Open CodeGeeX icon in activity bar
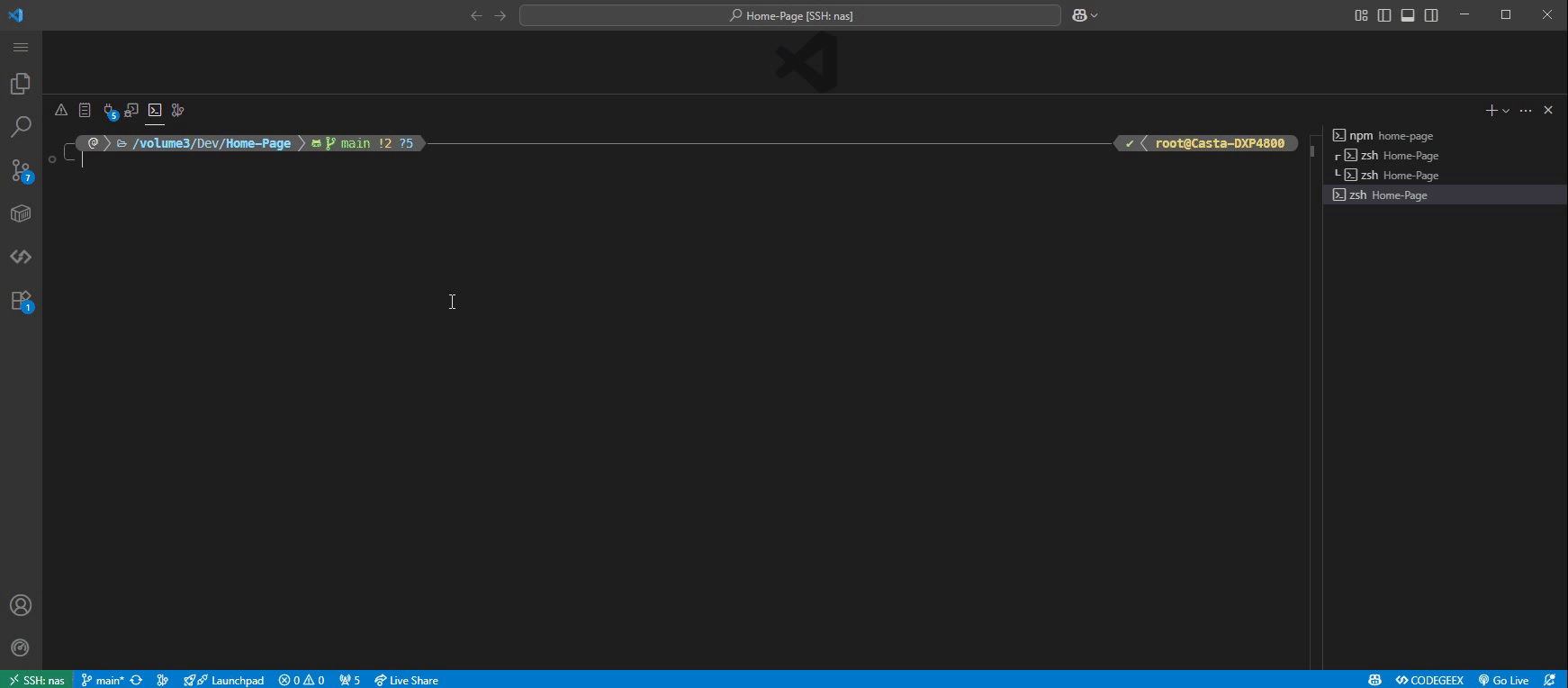 [21, 258]
